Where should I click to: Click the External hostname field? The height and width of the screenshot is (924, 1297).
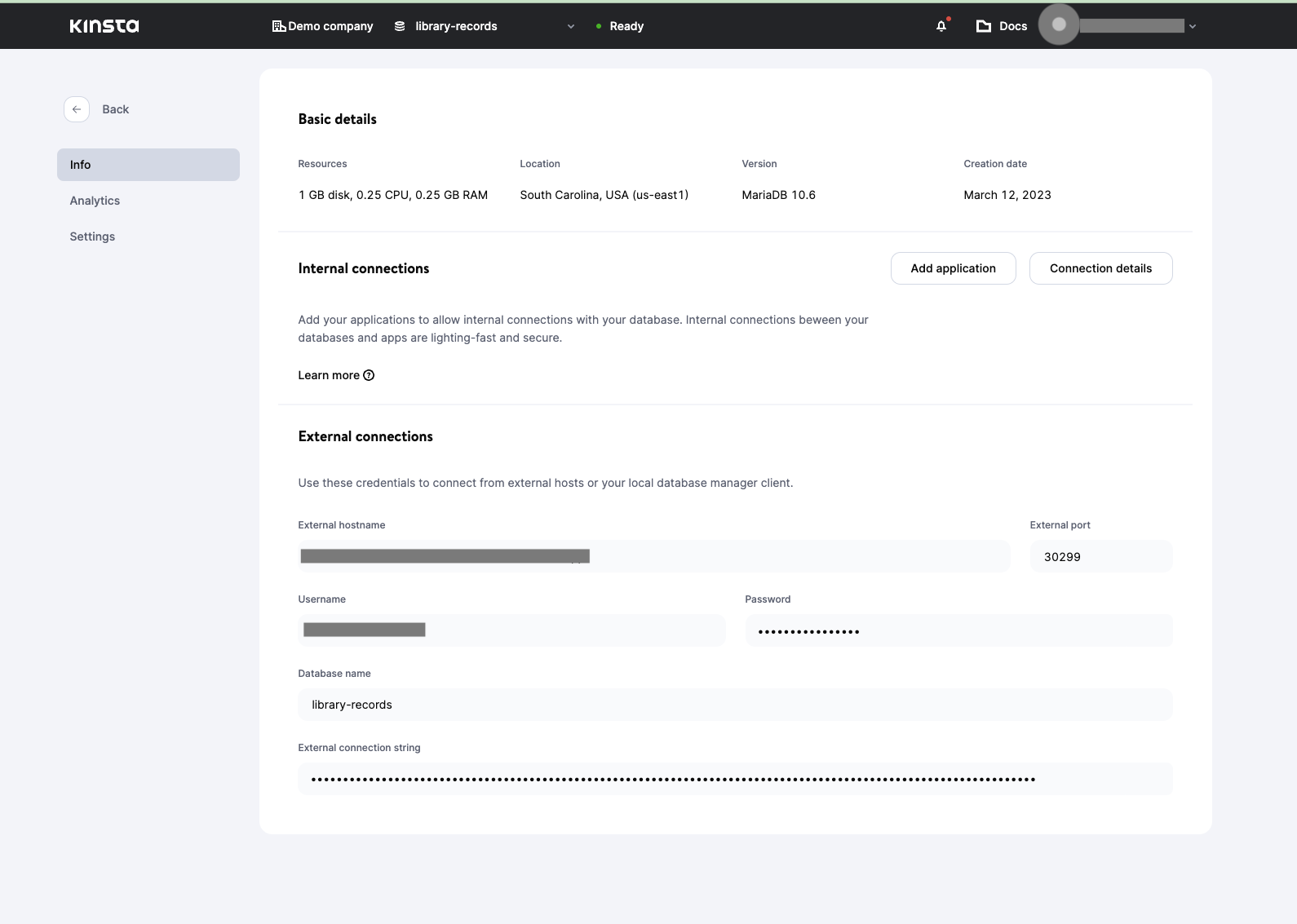[x=654, y=556]
